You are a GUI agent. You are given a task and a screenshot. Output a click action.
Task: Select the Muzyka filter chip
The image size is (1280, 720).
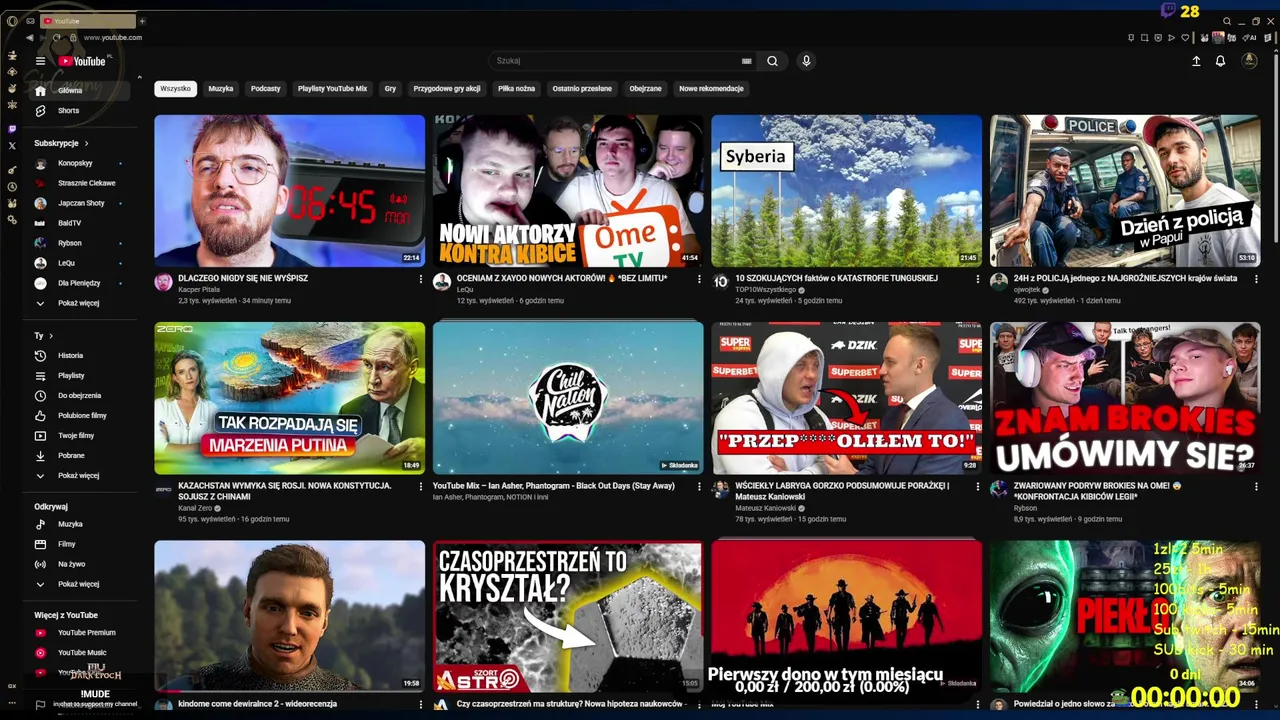(x=221, y=89)
